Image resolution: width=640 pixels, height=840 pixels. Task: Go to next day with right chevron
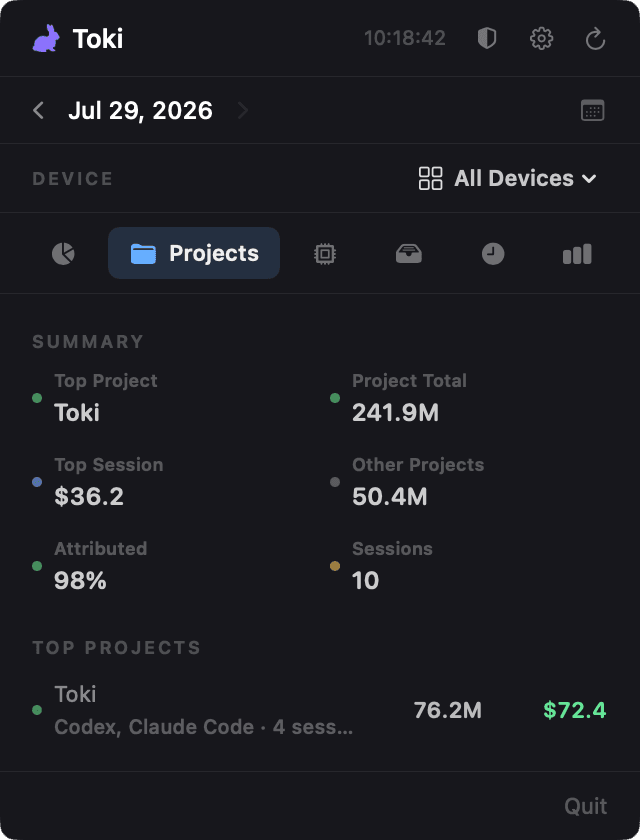(x=243, y=110)
